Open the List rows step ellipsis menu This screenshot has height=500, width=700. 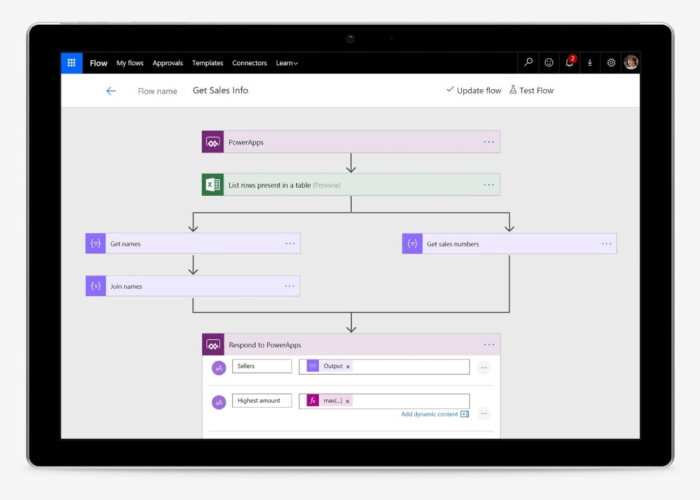point(489,185)
